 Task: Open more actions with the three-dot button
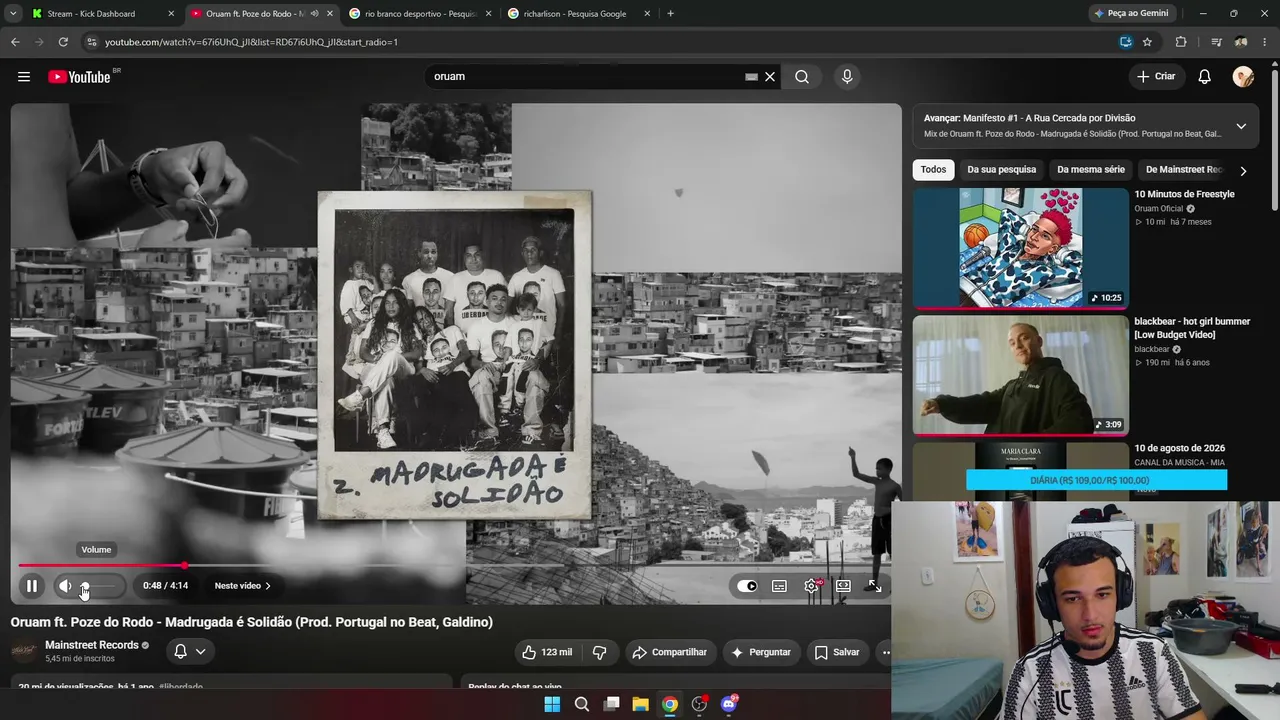(884, 652)
